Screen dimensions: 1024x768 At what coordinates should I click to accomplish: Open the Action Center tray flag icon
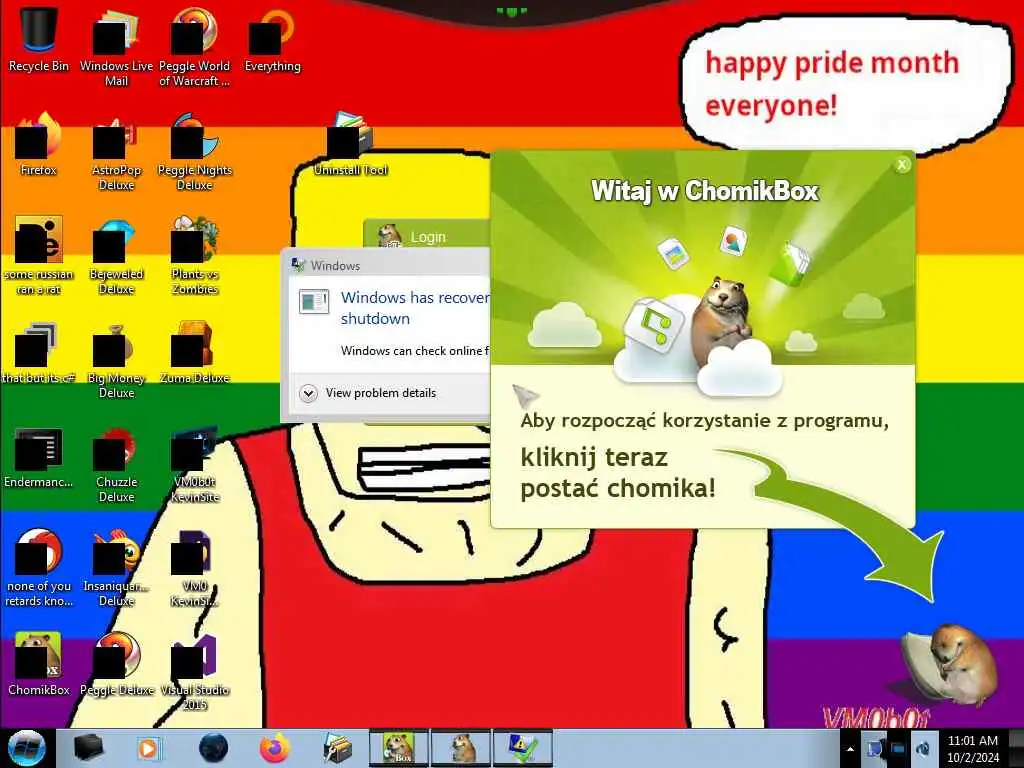pyautogui.click(x=874, y=748)
